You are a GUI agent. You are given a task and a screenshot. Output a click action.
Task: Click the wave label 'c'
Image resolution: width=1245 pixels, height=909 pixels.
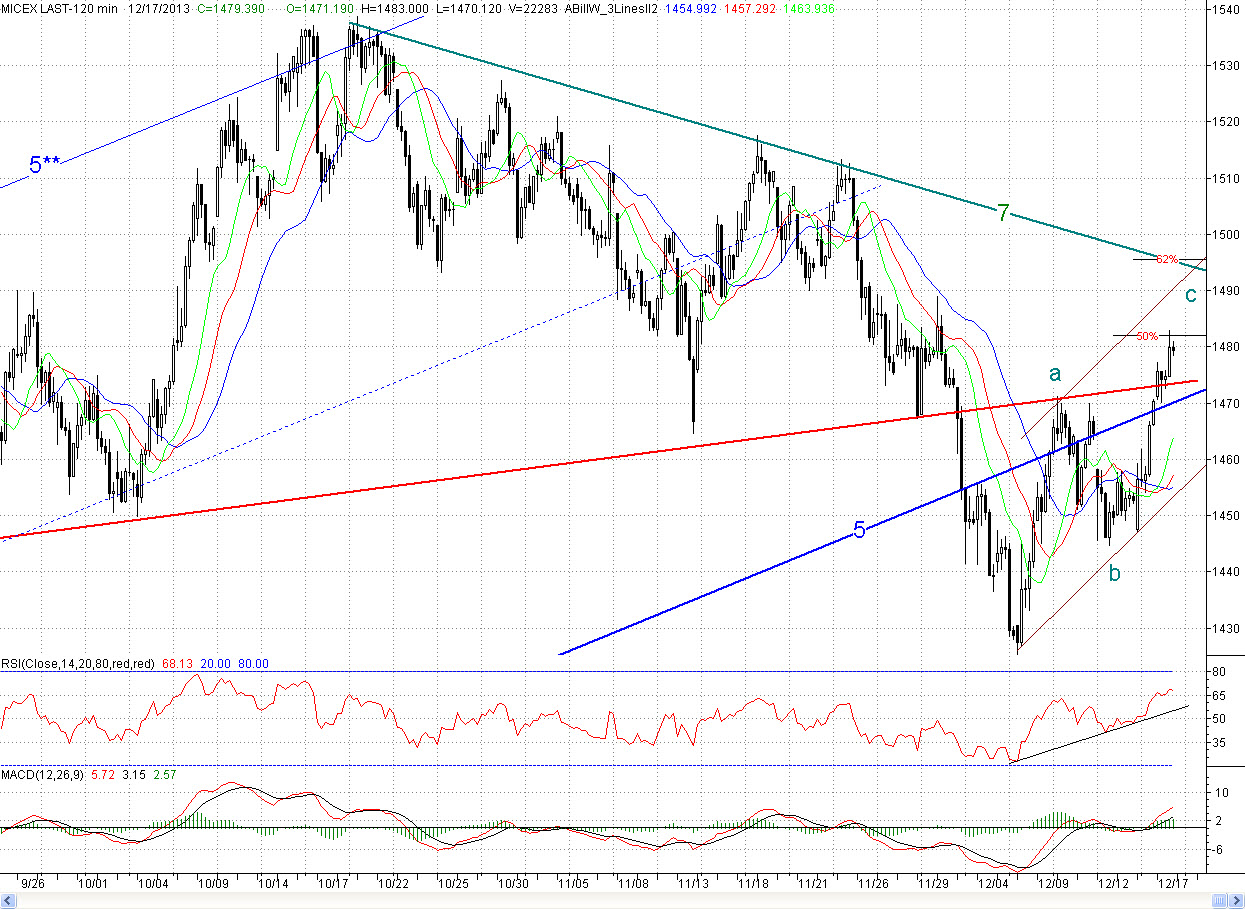coord(1191,295)
